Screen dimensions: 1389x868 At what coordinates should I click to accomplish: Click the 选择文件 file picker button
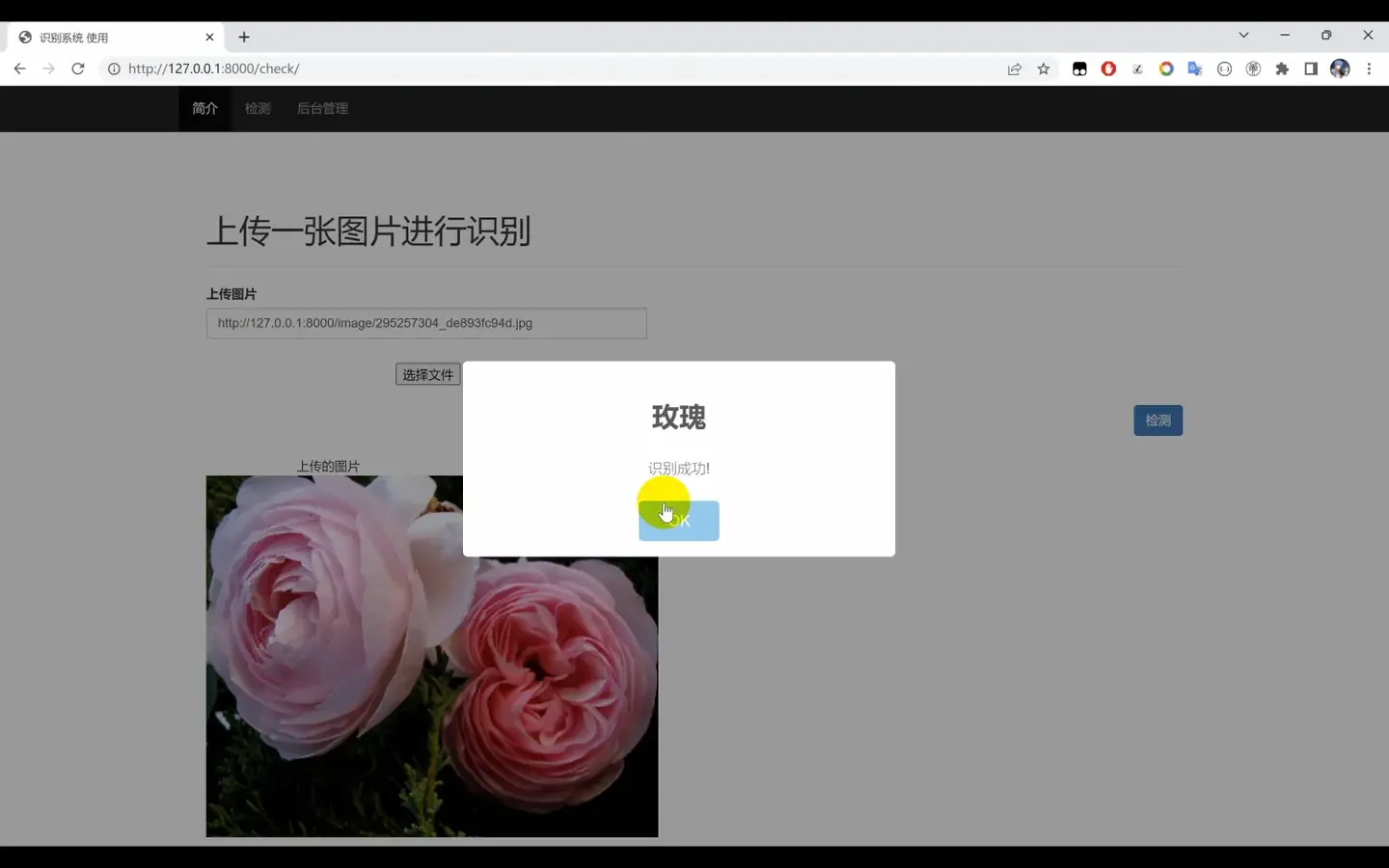click(x=427, y=374)
